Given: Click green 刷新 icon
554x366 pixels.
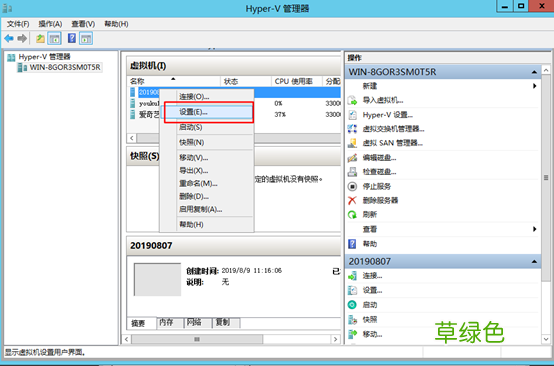Looking at the screenshot, I should pos(352,214).
